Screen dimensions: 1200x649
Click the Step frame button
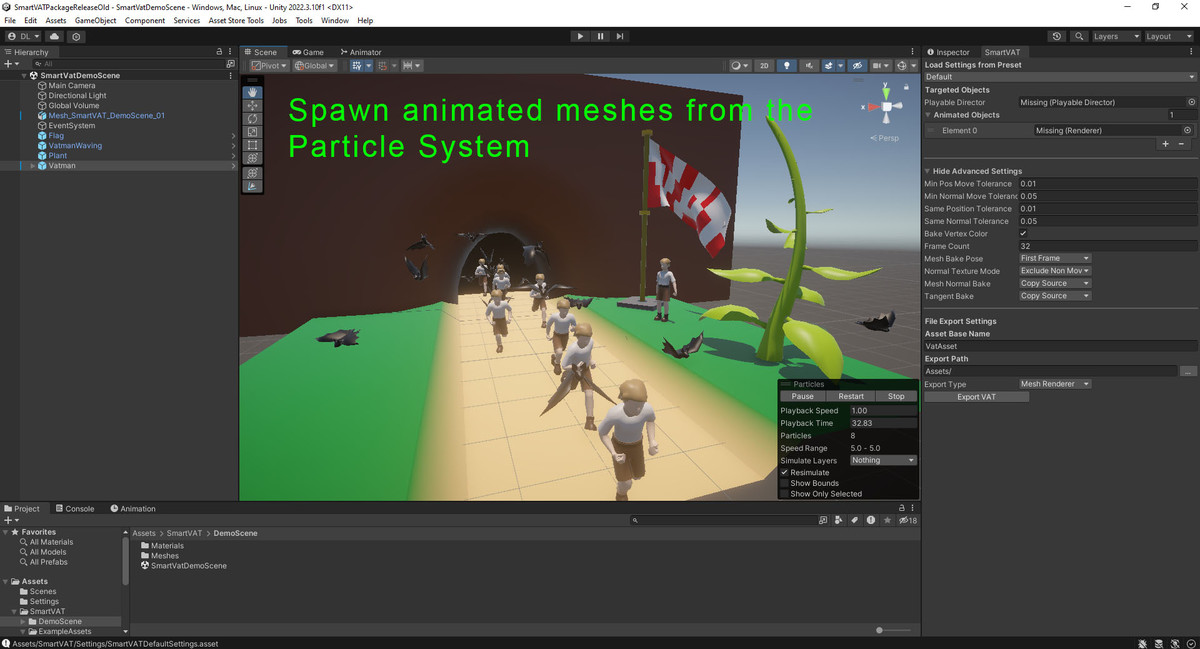(x=620, y=36)
